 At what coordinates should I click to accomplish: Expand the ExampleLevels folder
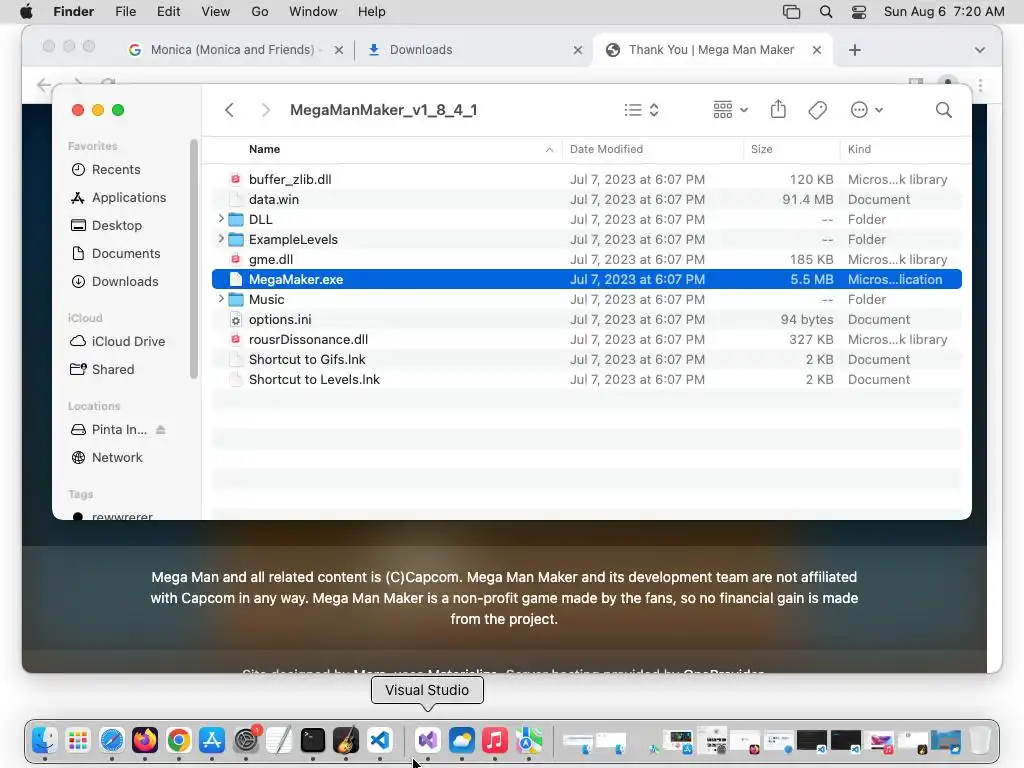pos(221,239)
